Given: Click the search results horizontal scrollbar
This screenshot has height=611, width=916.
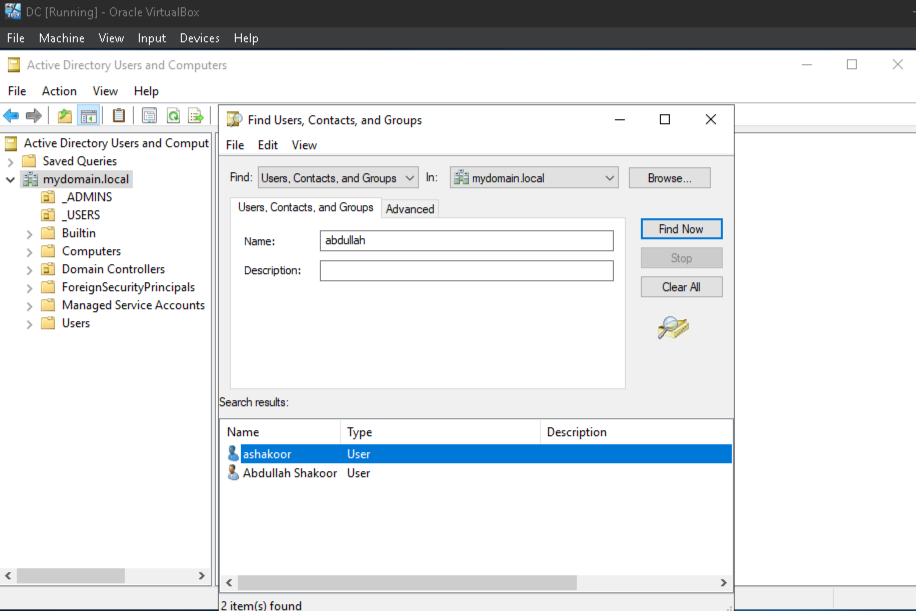Looking at the screenshot, I should (x=407, y=582).
